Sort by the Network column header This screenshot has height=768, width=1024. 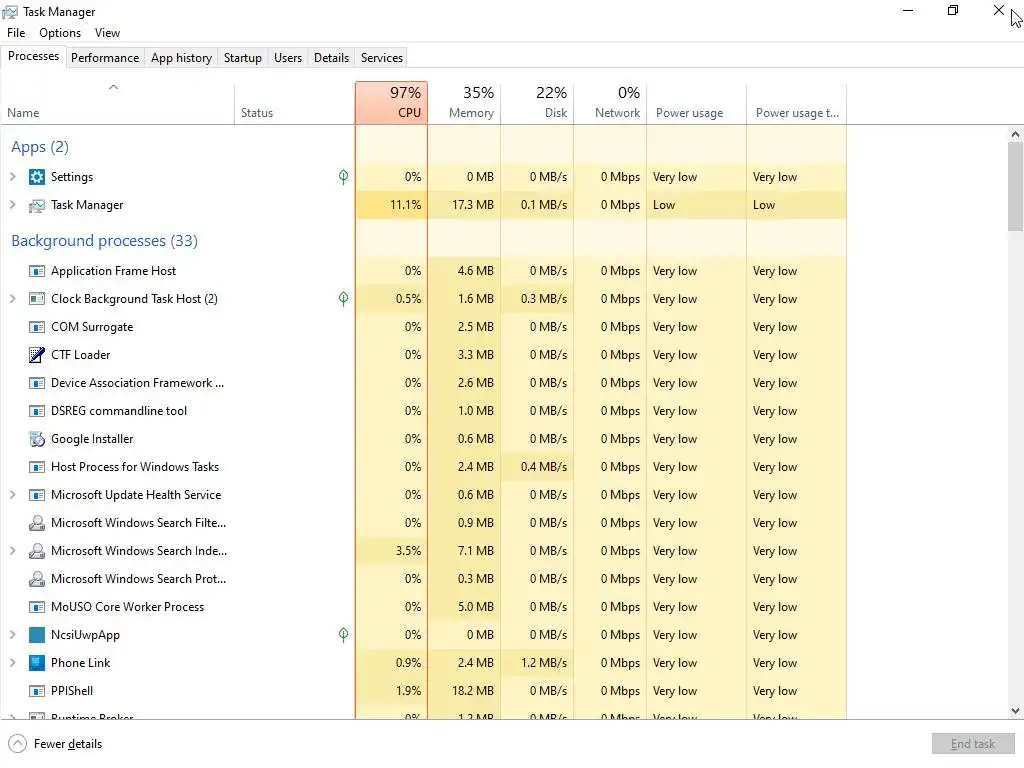610,103
